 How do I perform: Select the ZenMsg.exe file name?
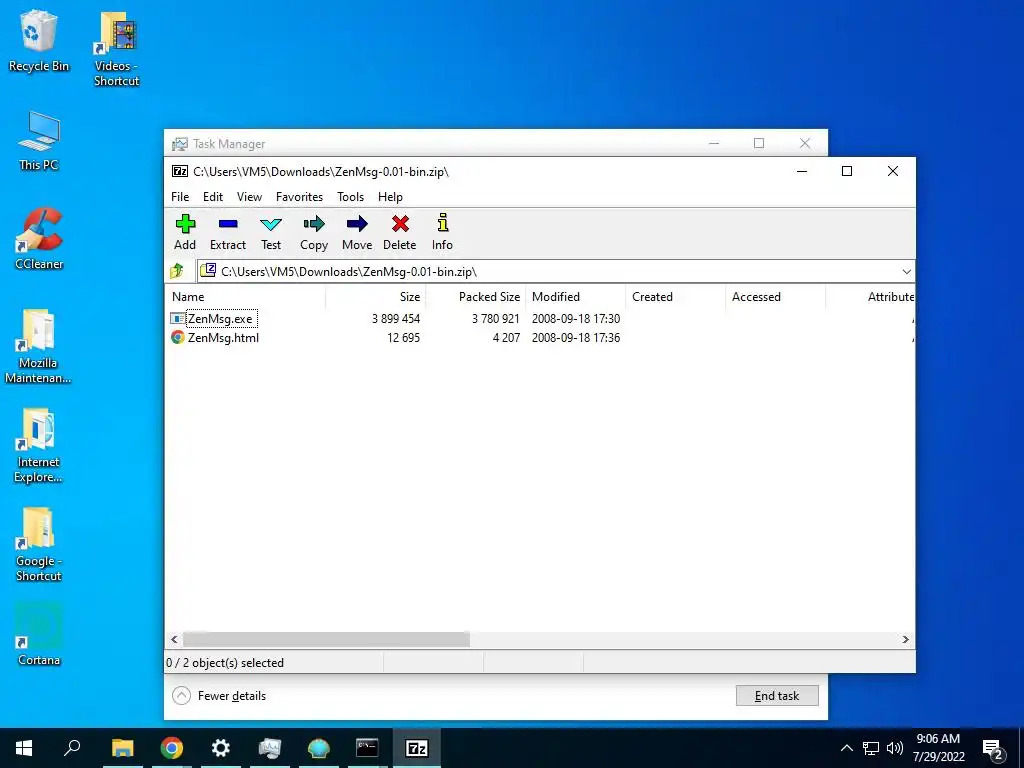click(x=220, y=319)
